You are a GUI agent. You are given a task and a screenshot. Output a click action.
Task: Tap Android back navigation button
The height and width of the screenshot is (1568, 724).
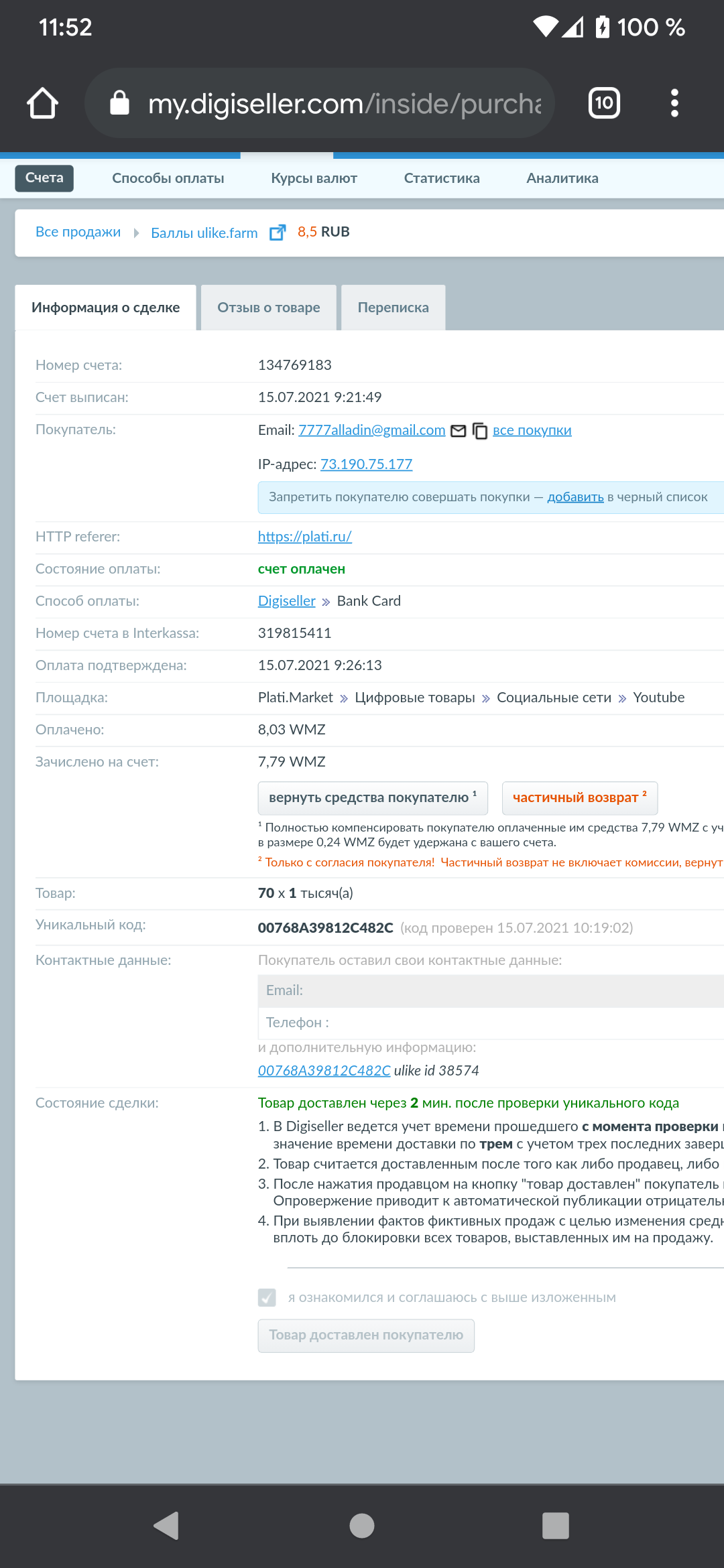coord(166,1526)
